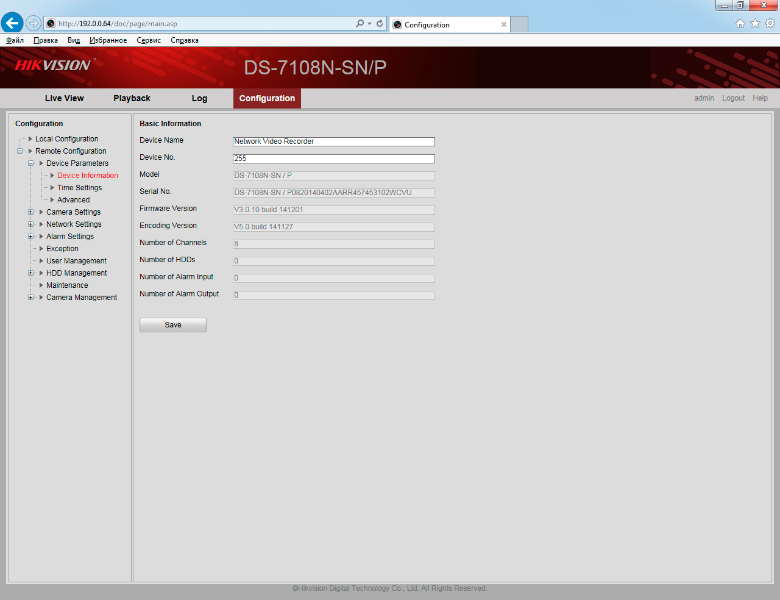
Task: Open the Playback tab
Action: tap(132, 98)
